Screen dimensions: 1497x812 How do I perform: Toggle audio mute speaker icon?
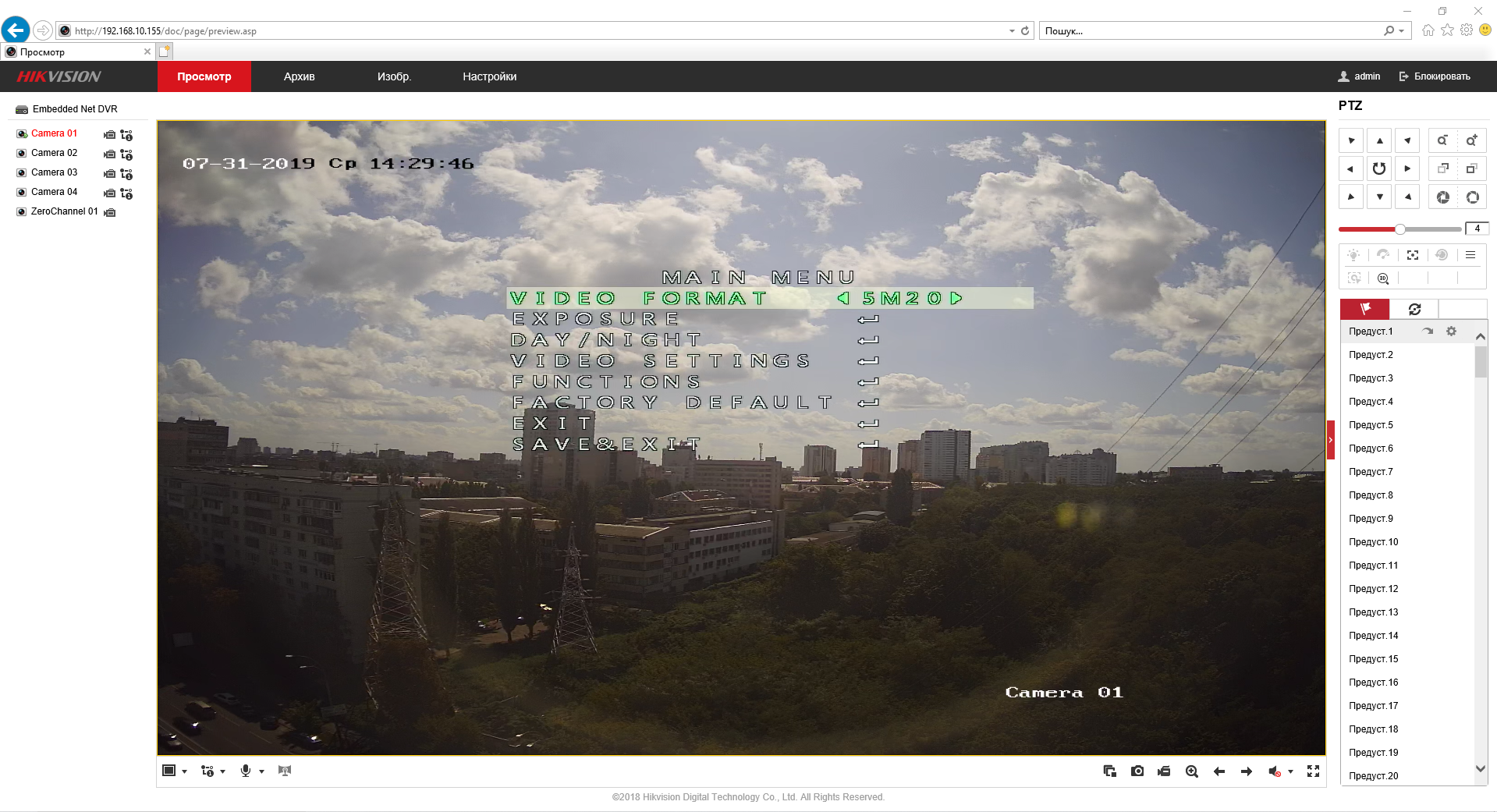pos(1274,771)
